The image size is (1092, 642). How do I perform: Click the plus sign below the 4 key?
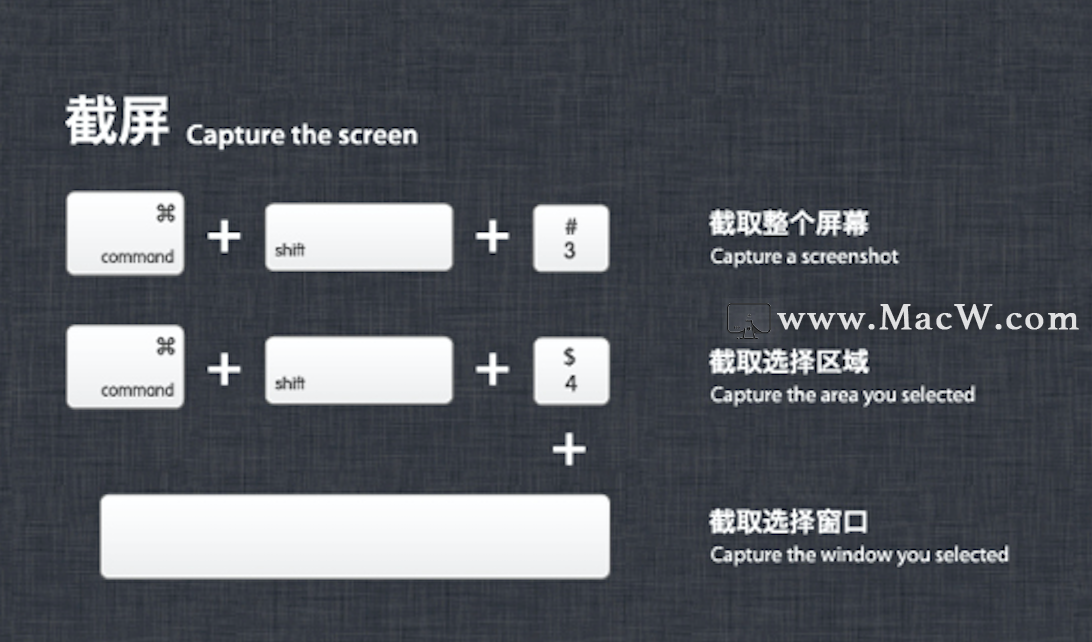(x=569, y=449)
